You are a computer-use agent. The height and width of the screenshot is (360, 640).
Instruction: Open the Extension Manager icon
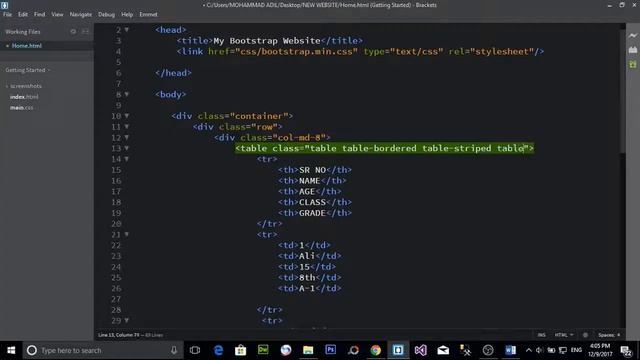[633, 50]
